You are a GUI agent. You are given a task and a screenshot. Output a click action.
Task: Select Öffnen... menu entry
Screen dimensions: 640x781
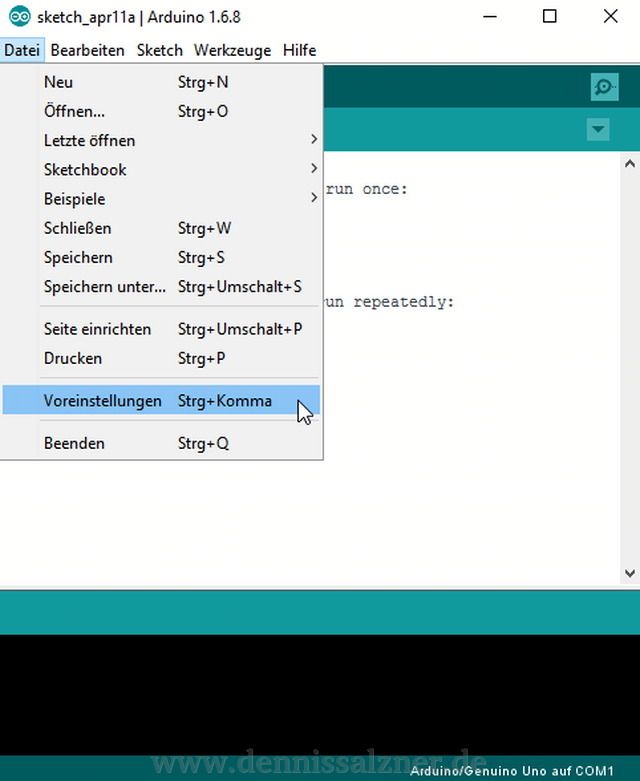point(161,112)
